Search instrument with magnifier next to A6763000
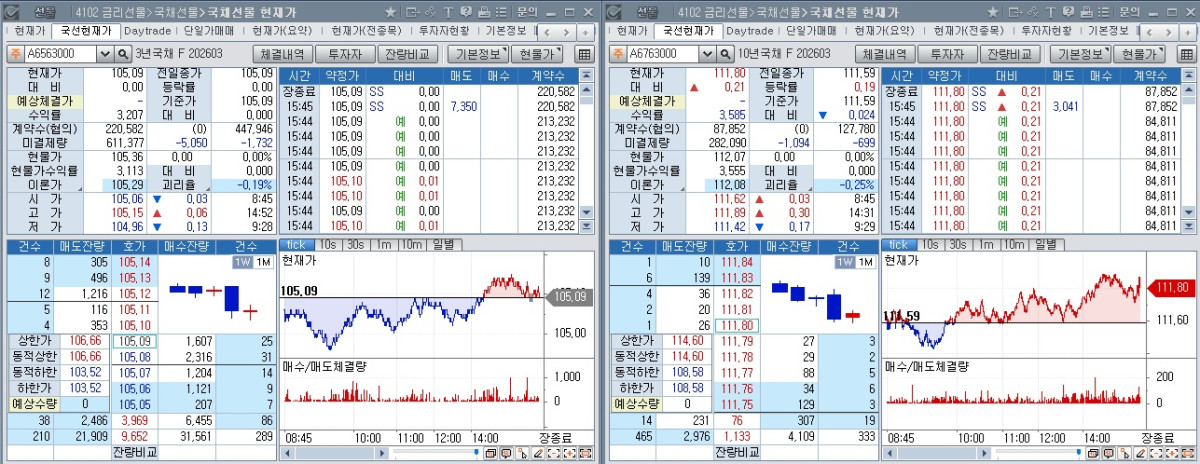Viewport: 1200px width, 464px height. 724,54
